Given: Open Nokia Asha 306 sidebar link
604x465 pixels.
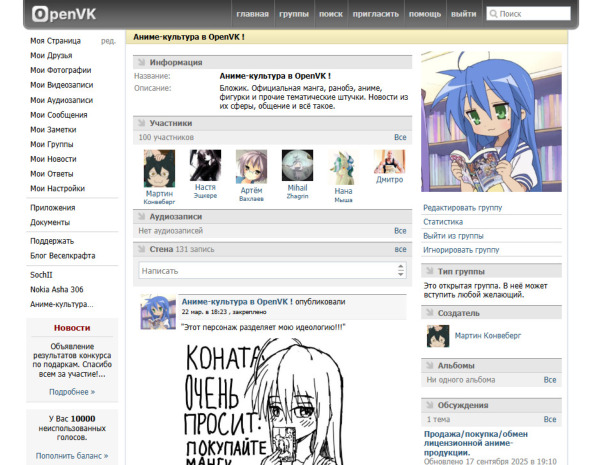Looking at the screenshot, I should click(x=57, y=289).
